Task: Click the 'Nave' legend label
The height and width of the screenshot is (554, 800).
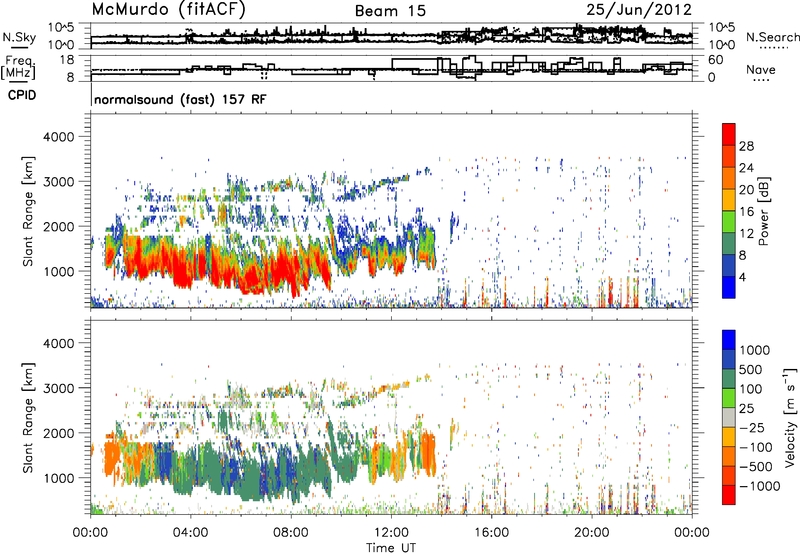Action: coord(761,69)
